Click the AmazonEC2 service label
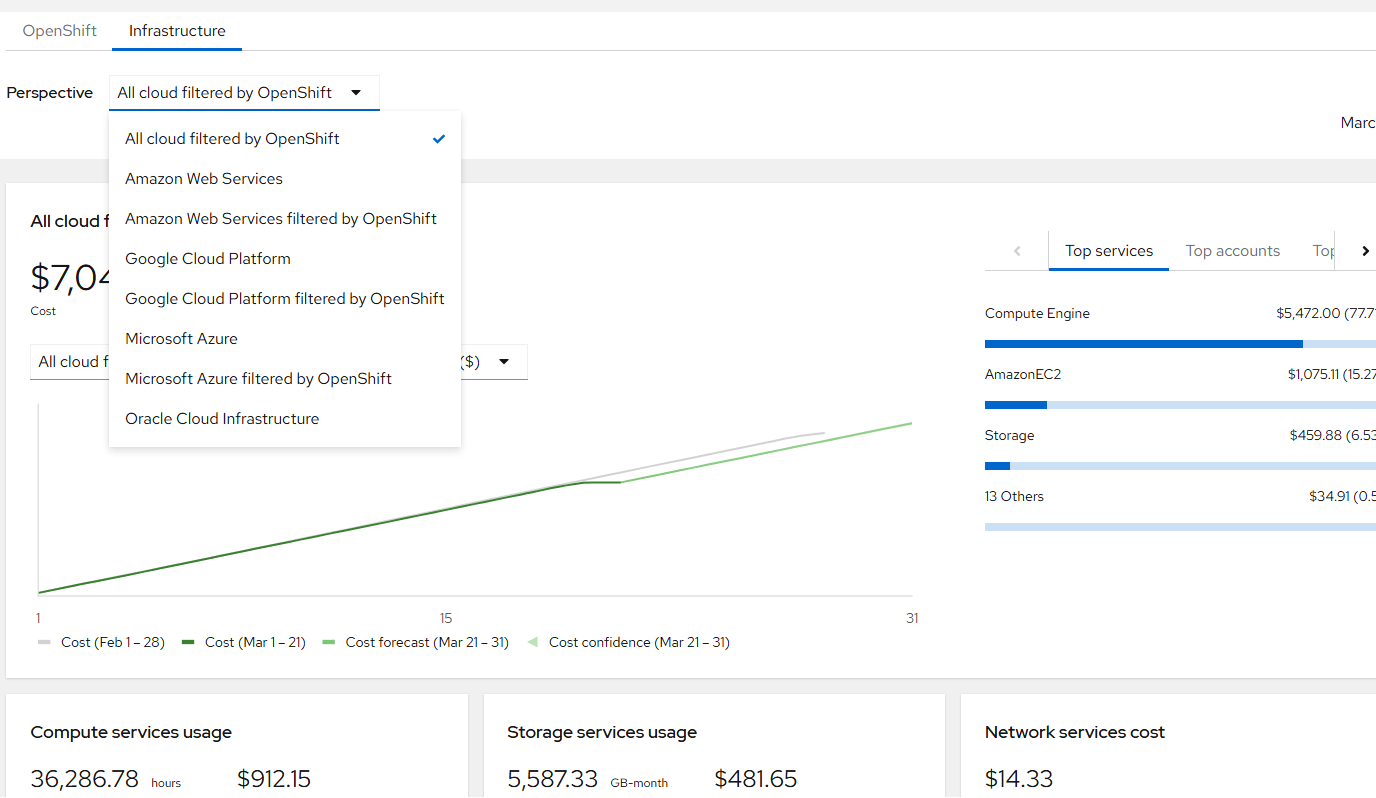The width and height of the screenshot is (1376, 798). point(1023,375)
